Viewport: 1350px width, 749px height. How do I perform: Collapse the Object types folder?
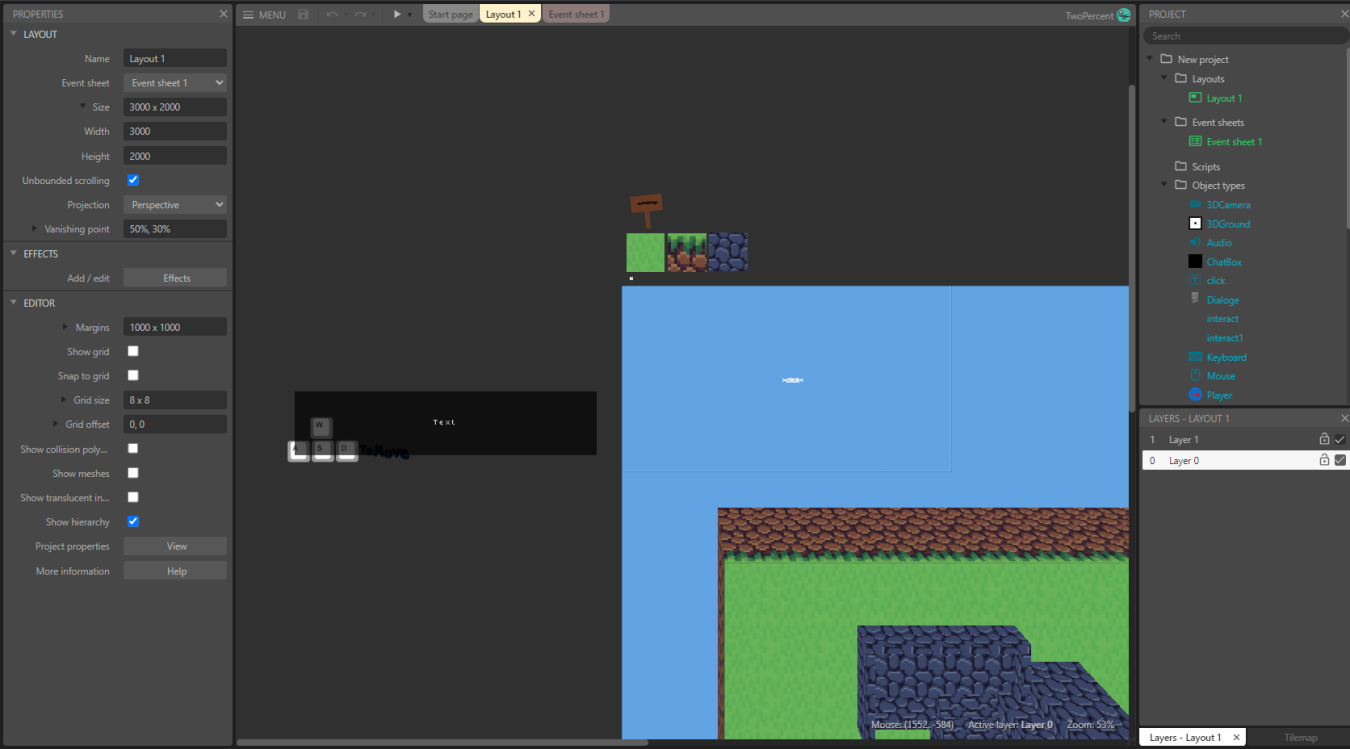pos(1165,185)
